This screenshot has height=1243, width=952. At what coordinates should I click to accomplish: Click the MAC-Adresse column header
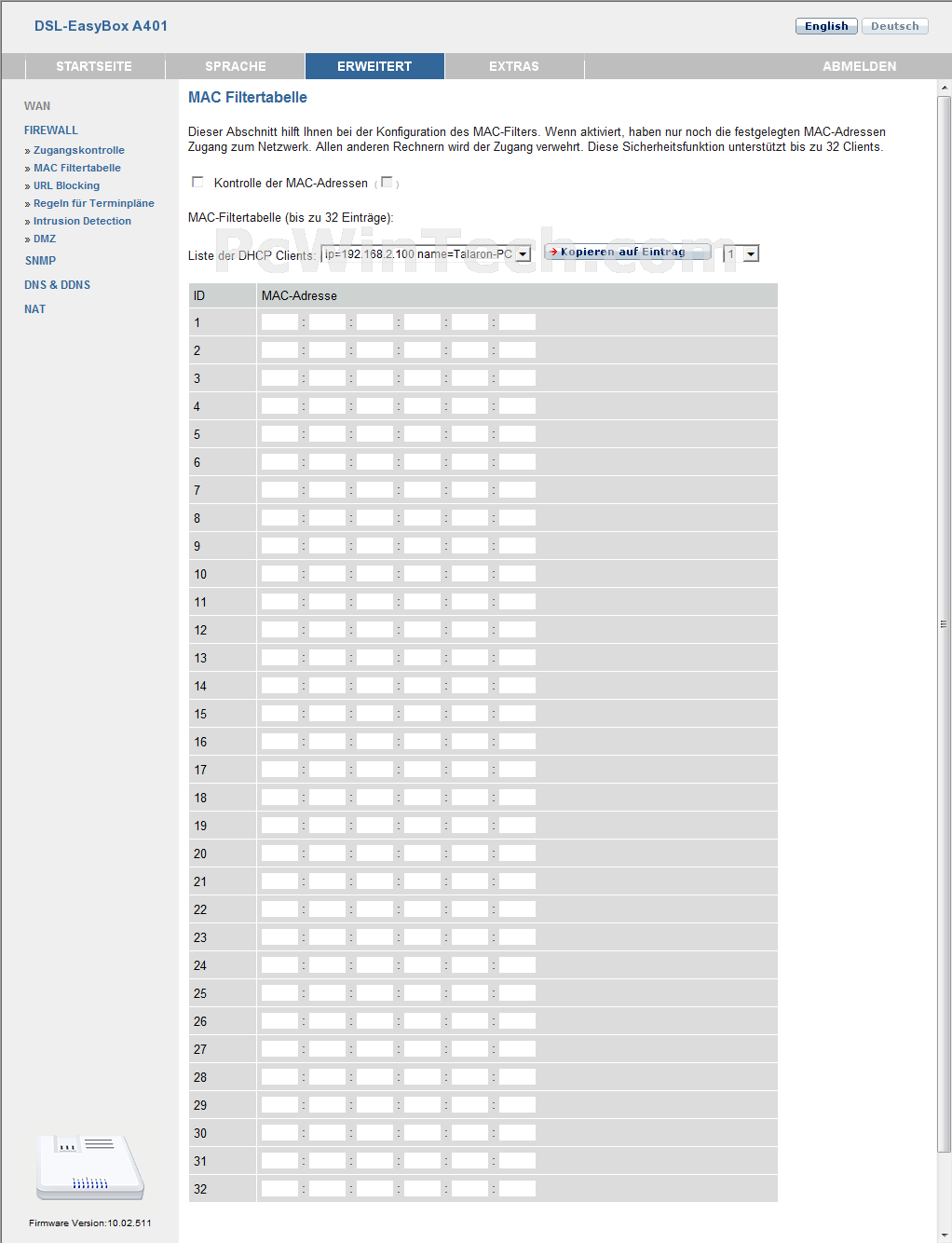click(299, 295)
